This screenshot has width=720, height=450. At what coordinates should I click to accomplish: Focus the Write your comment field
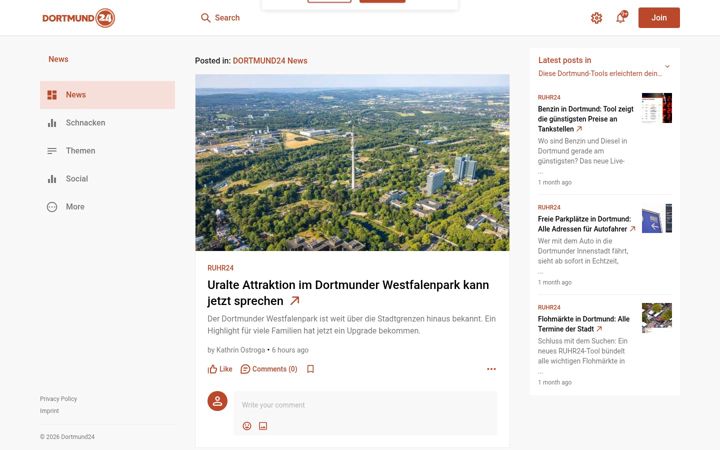click(366, 405)
